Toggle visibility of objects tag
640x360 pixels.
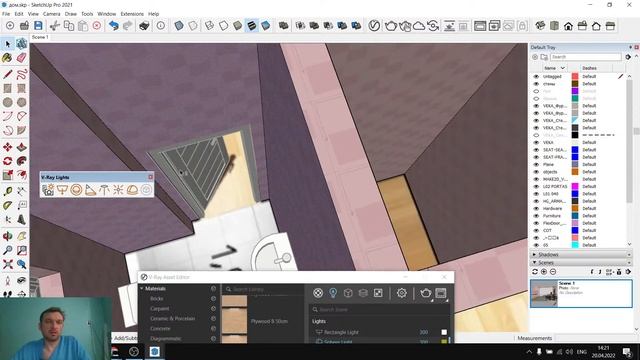pyautogui.click(x=536, y=172)
